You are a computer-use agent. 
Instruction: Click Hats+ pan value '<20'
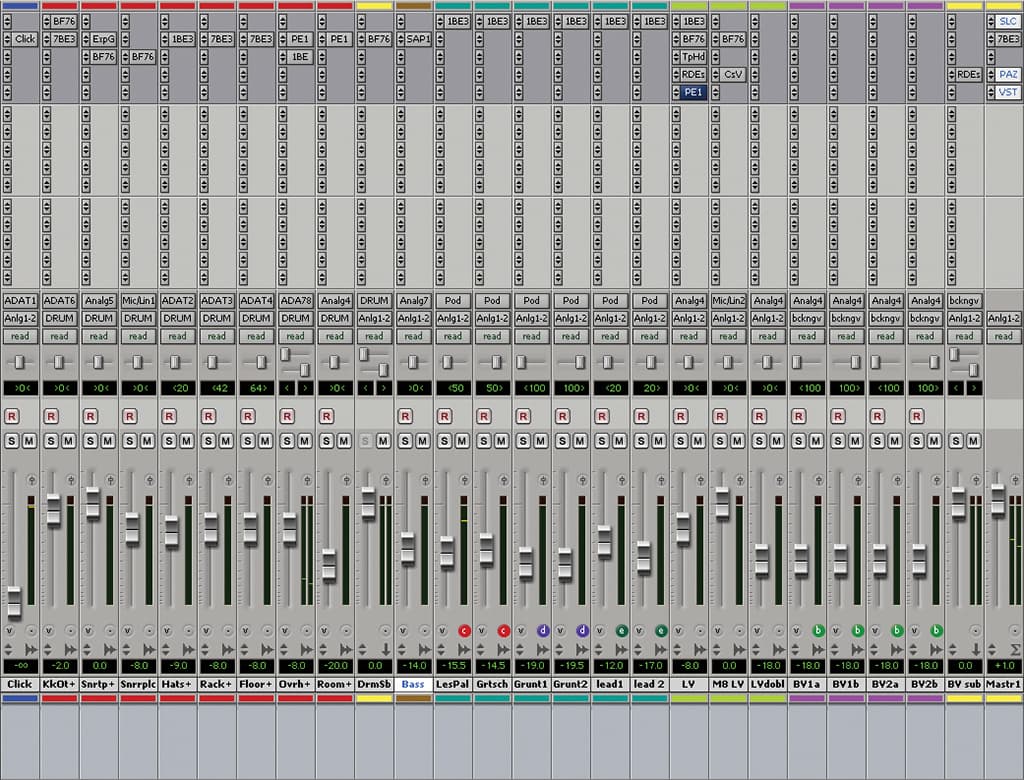click(178, 388)
